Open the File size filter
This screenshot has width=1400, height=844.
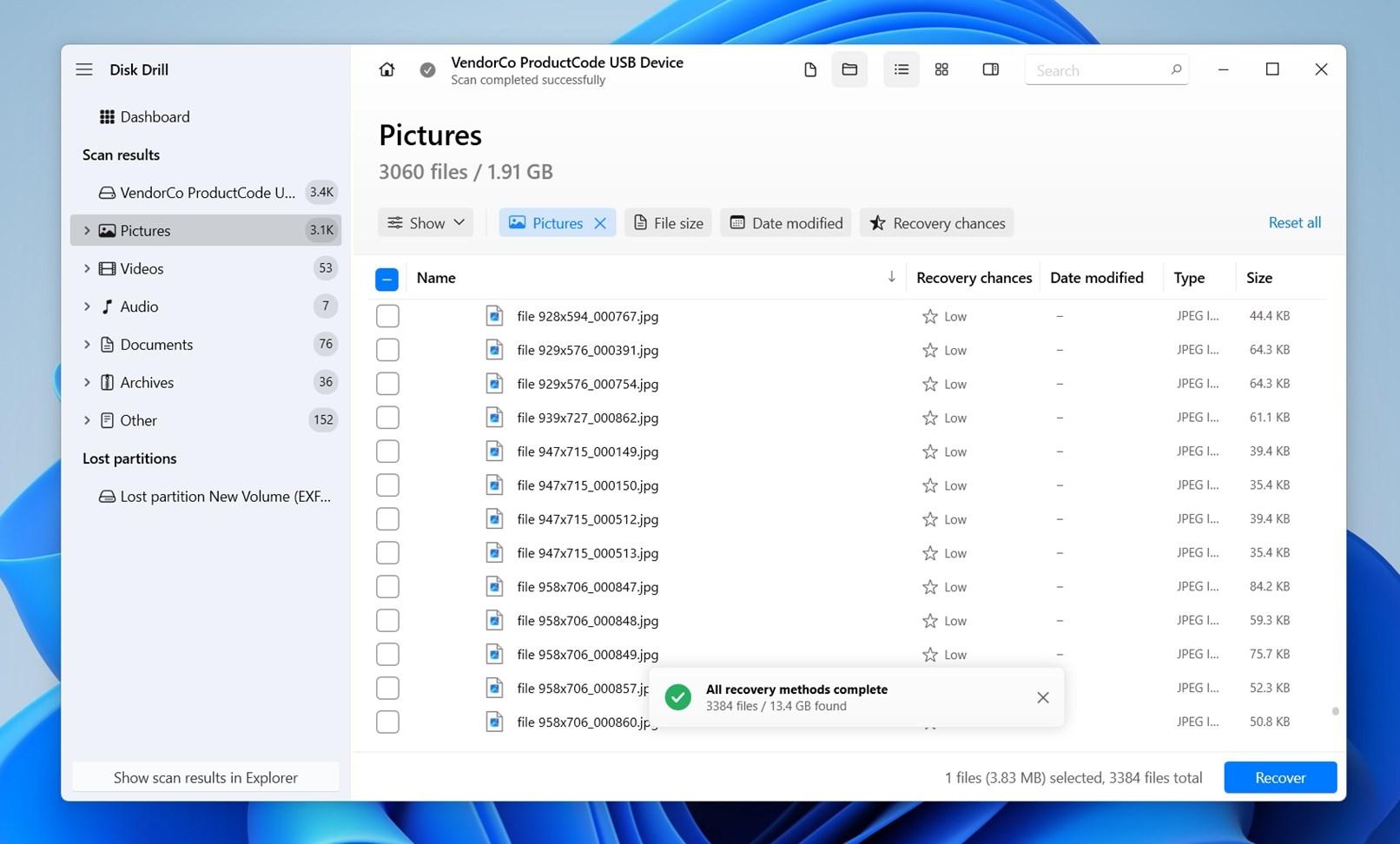tap(668, 223)
